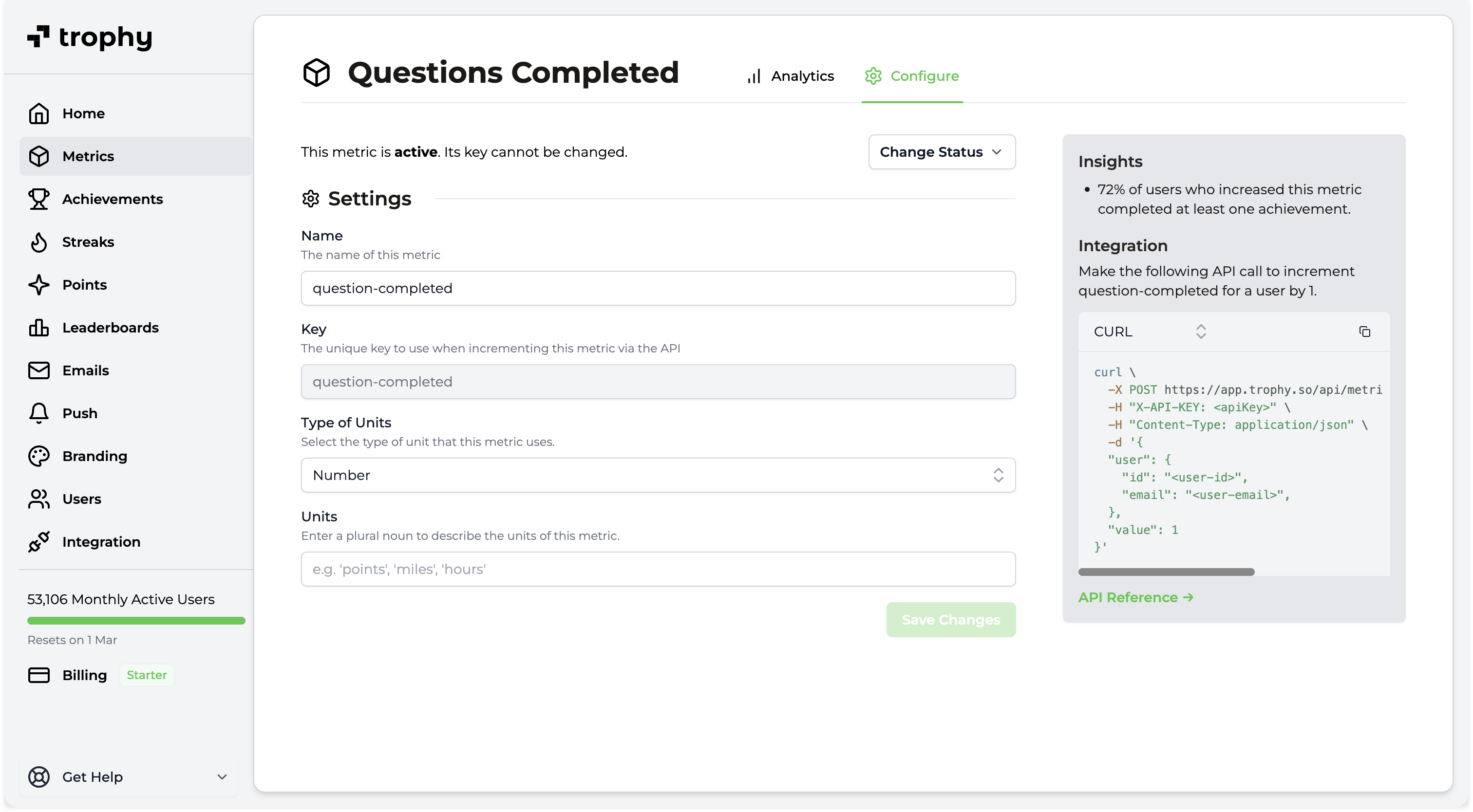
Task: Click the Save Changes button
Action: (x=950, y=619)
